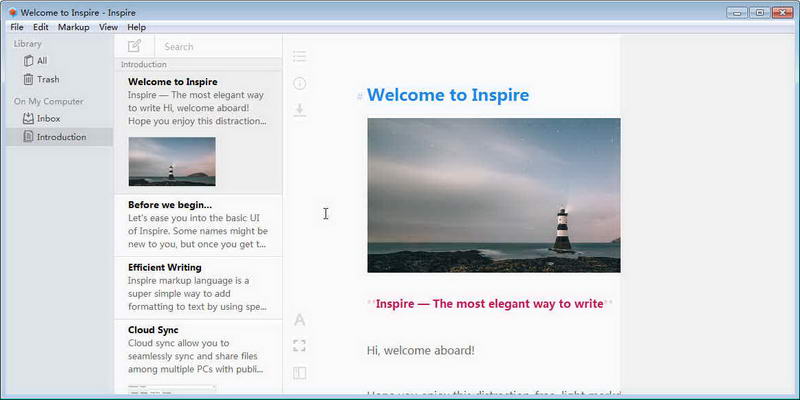Click the Introduction document icon
Screen dimensions: 800x400
click(28, 137)
